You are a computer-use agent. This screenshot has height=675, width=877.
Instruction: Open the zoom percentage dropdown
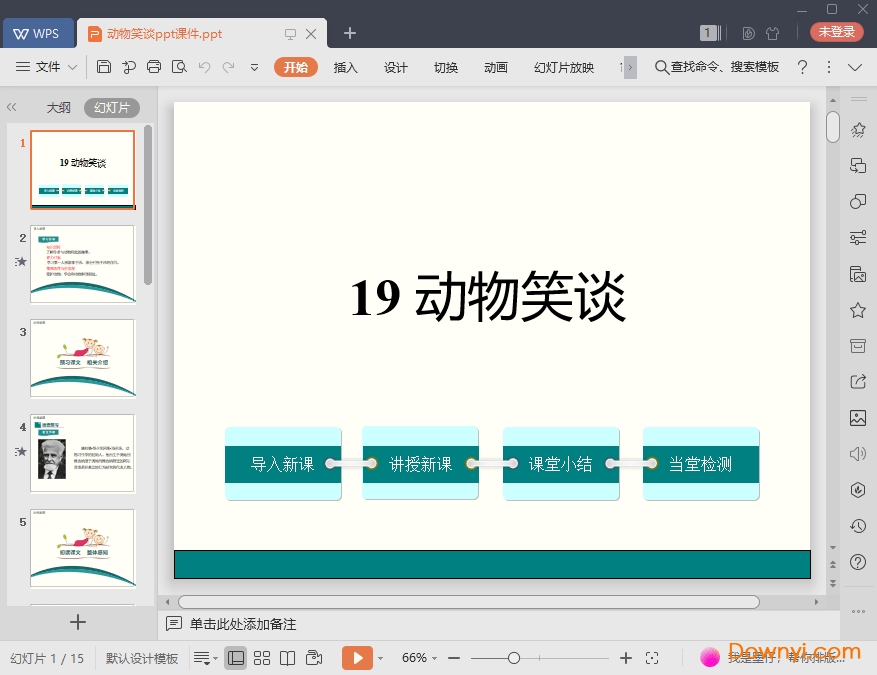click(x=420, y=657)
